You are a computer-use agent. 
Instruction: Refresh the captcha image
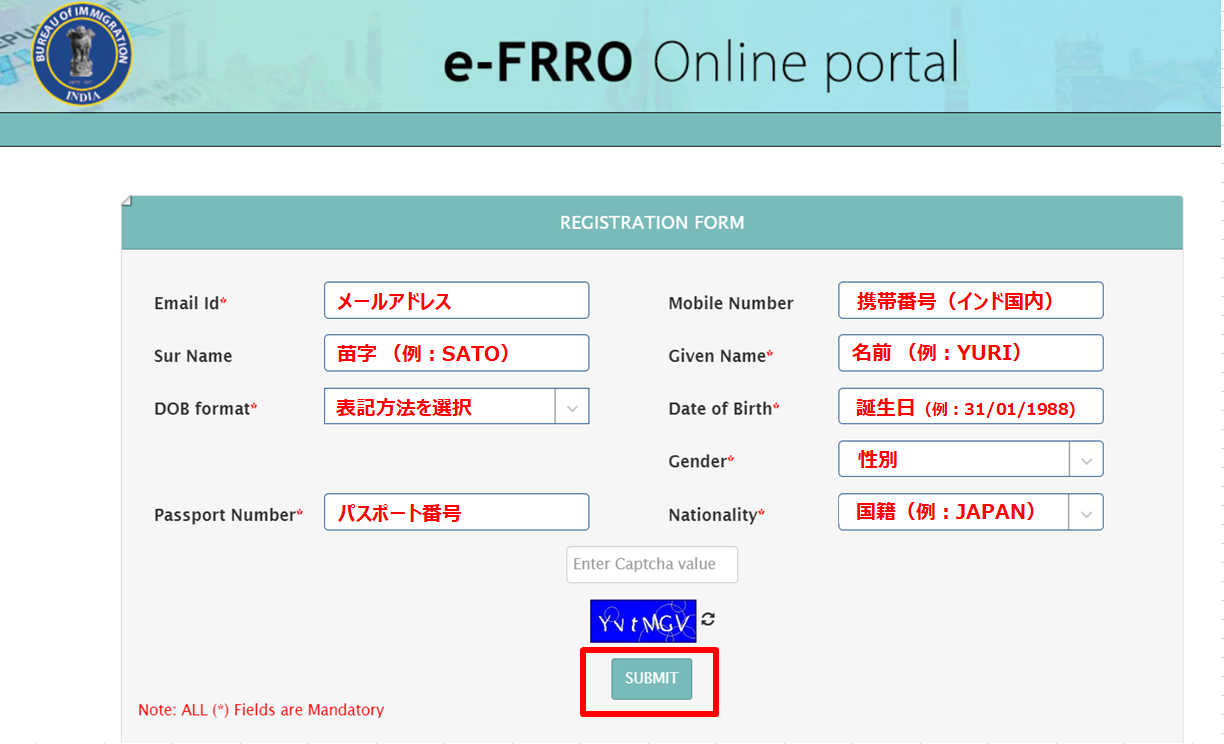pos(709,620)
